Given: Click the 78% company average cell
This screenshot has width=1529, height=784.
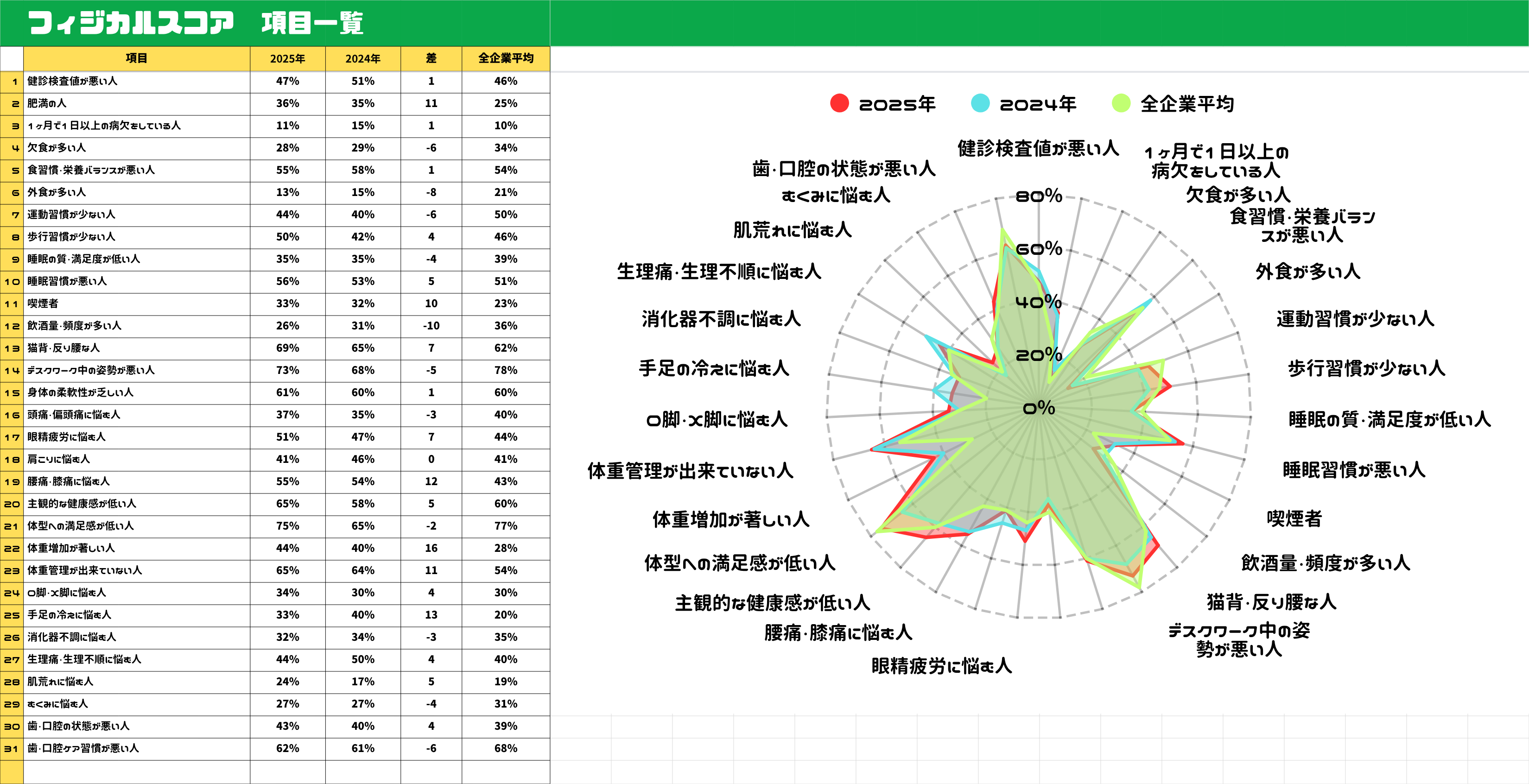Looking at the screenshot, I should (x=506, y=370).
